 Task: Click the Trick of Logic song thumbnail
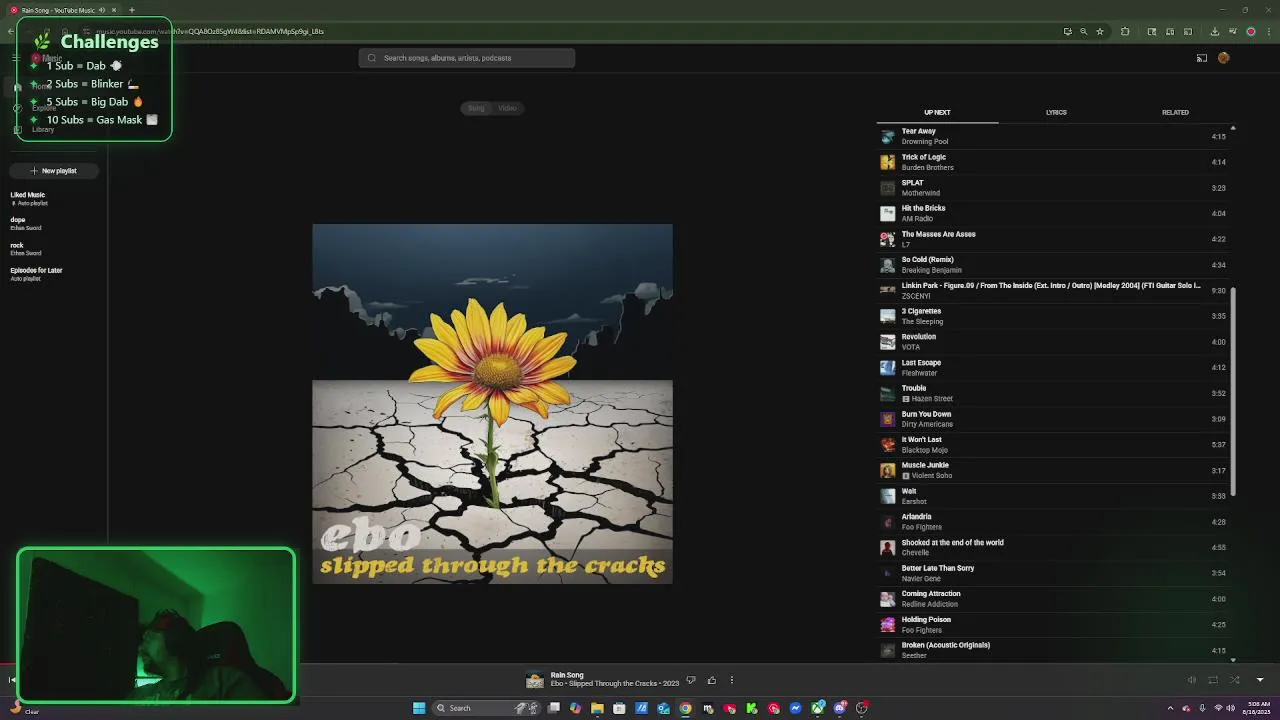887,162
